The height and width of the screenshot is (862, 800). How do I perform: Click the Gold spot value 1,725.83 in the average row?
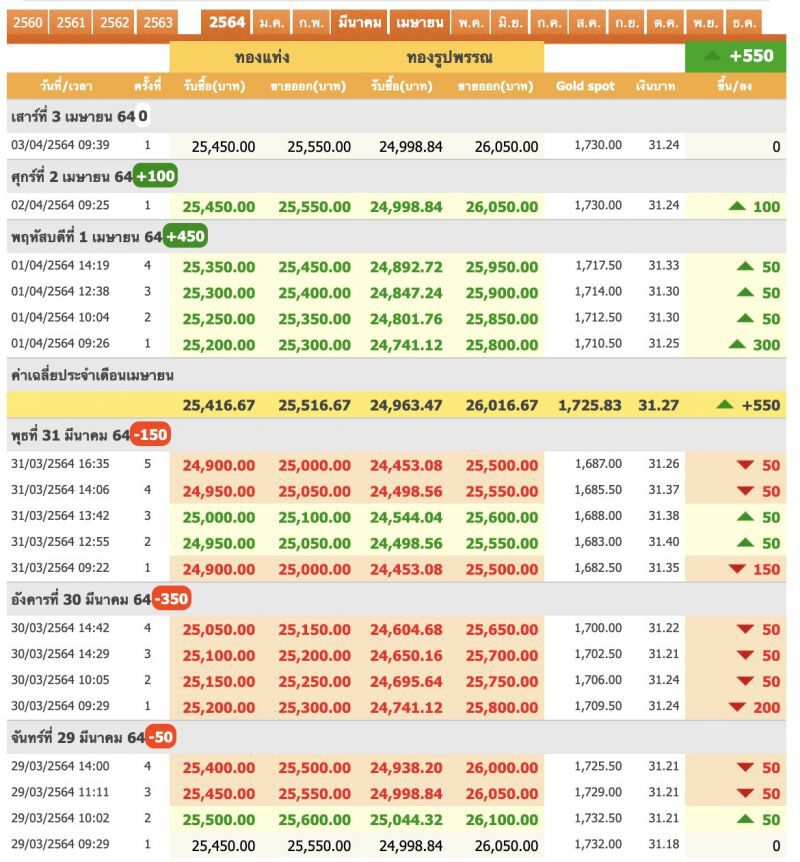click(589, 405)
